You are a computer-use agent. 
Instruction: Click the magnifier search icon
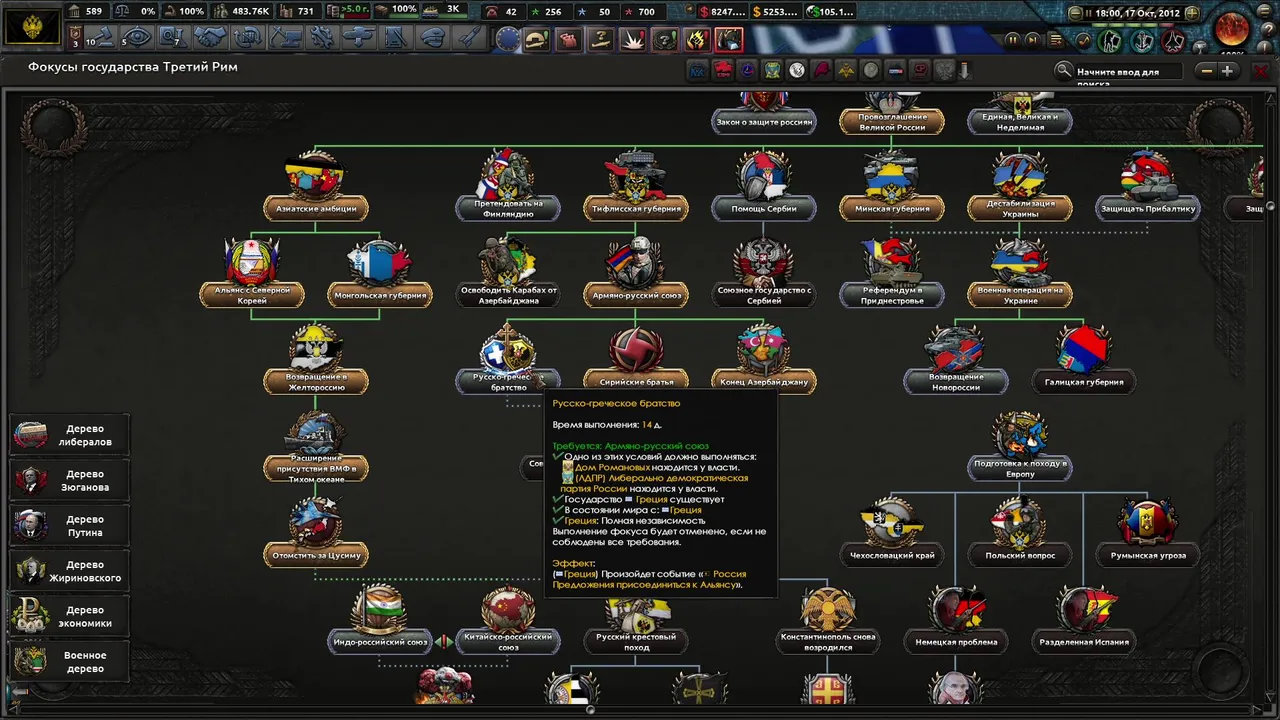click(x=1064, y=71)
